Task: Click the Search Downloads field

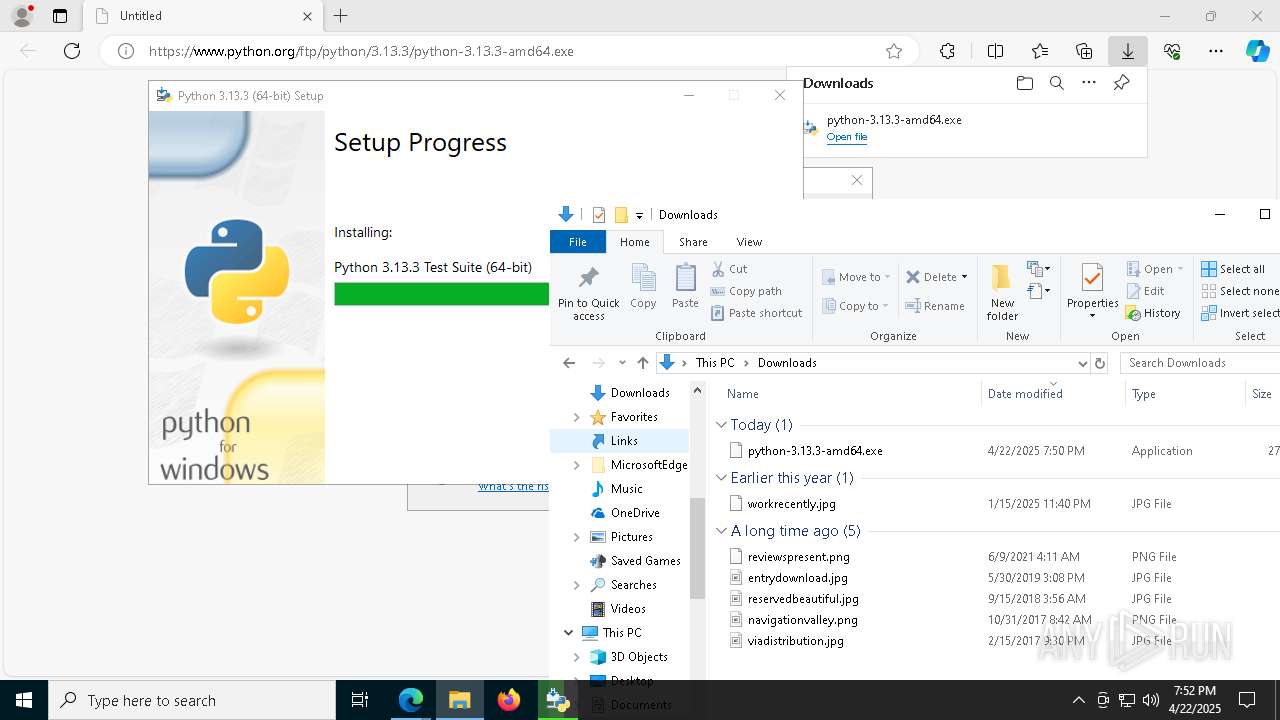Action: pos(1199,363)
